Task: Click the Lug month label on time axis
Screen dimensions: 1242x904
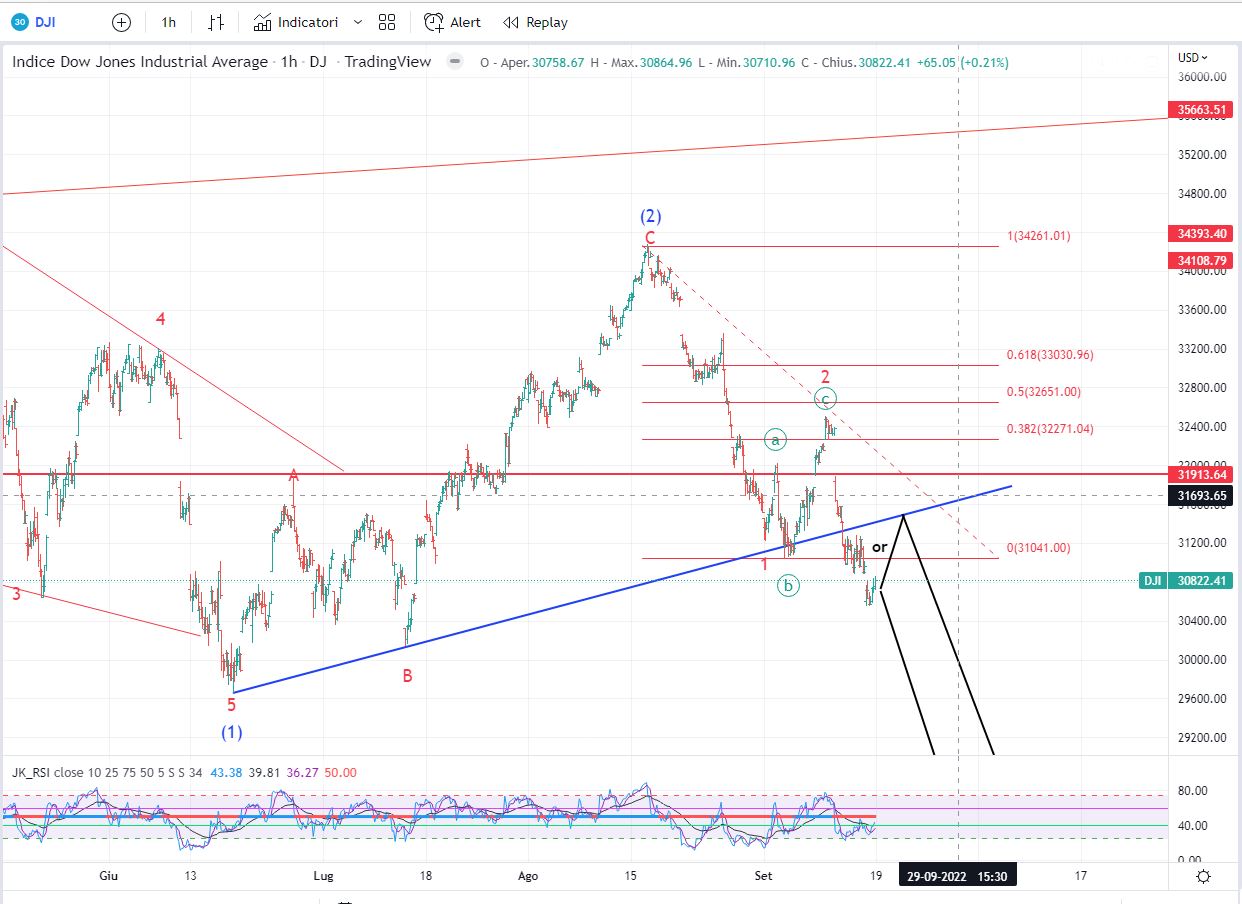Action: click(x=322, y=876)
